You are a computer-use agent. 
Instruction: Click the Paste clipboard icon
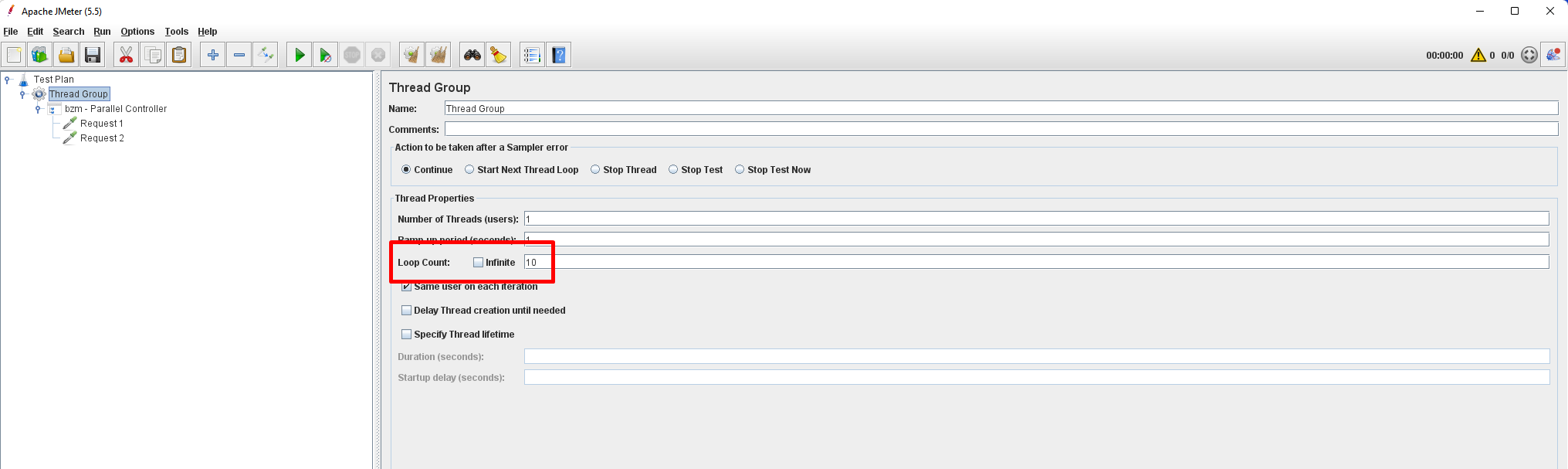(179, 55)
